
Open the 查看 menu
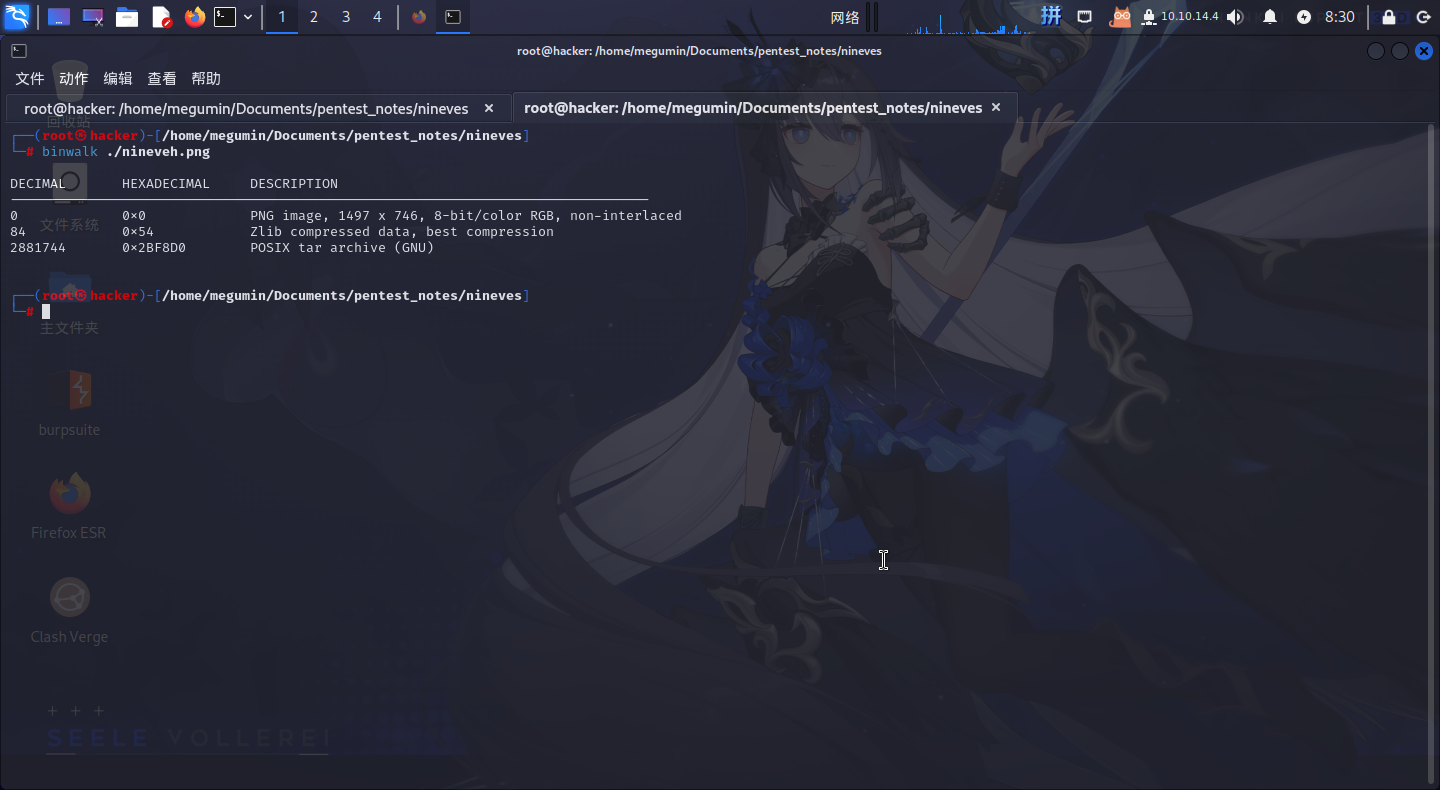tap(162, 79)
